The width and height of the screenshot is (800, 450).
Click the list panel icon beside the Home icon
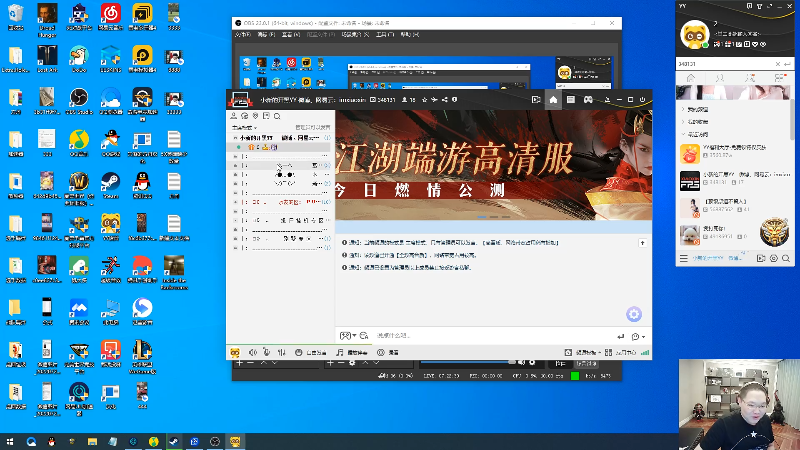(571, 99)
